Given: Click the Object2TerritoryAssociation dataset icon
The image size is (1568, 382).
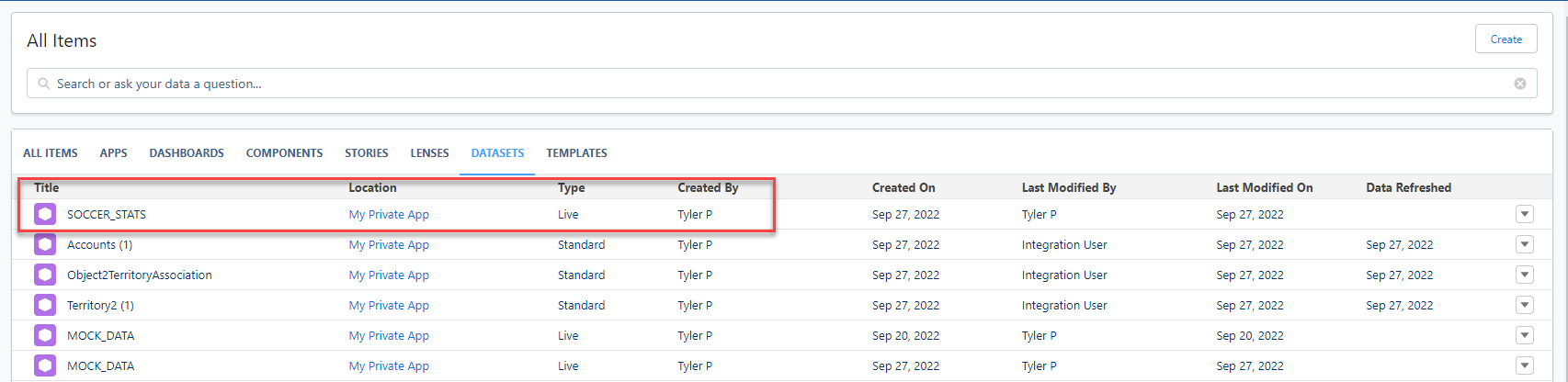Looking at the screenshot, I should (45, 275).
